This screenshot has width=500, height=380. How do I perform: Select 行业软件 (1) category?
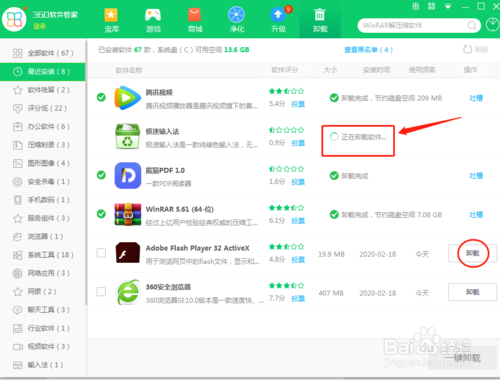pyautogui.click(x=43, y=328)
